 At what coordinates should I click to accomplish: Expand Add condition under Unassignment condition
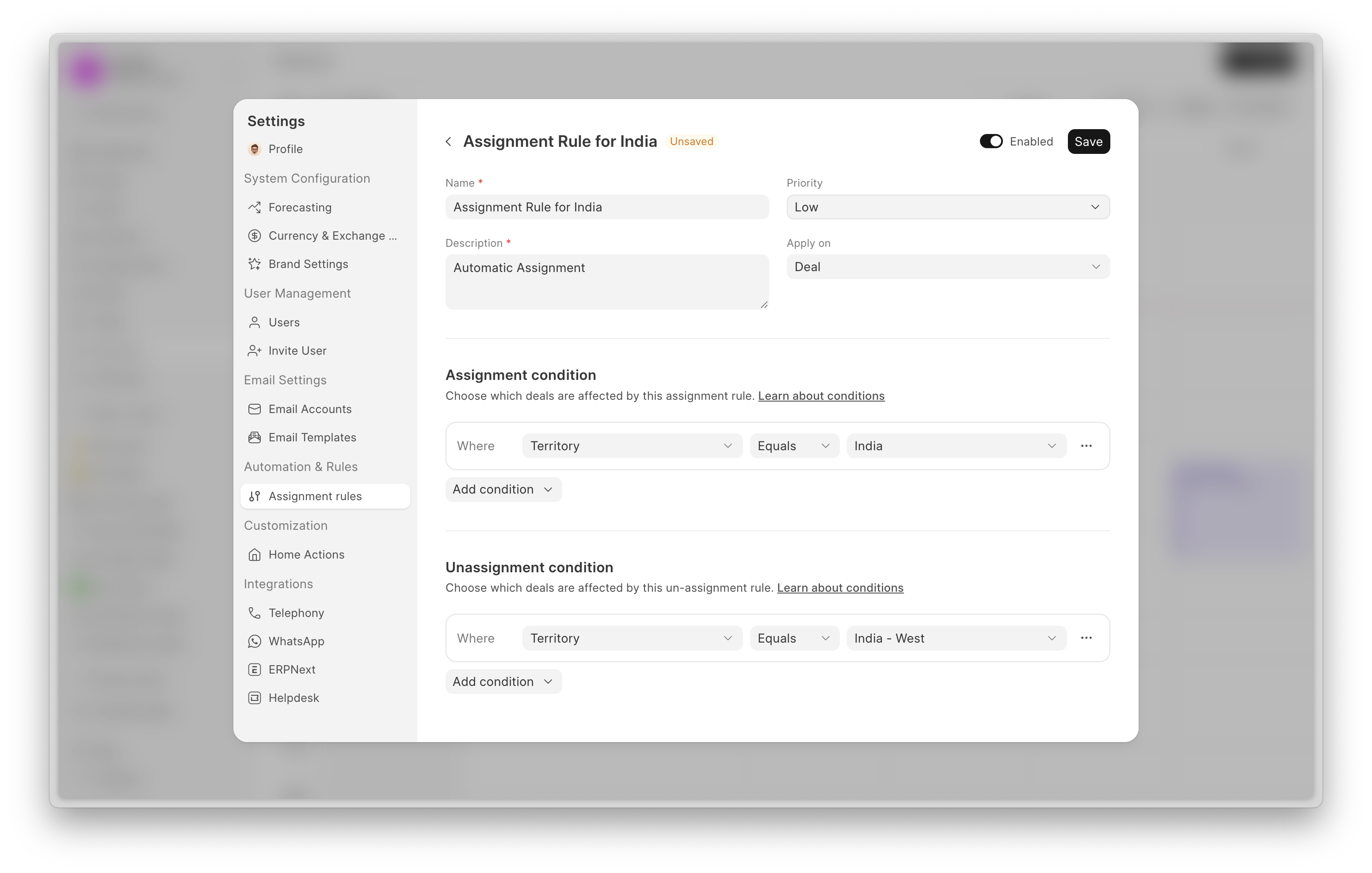coord(503,682)
